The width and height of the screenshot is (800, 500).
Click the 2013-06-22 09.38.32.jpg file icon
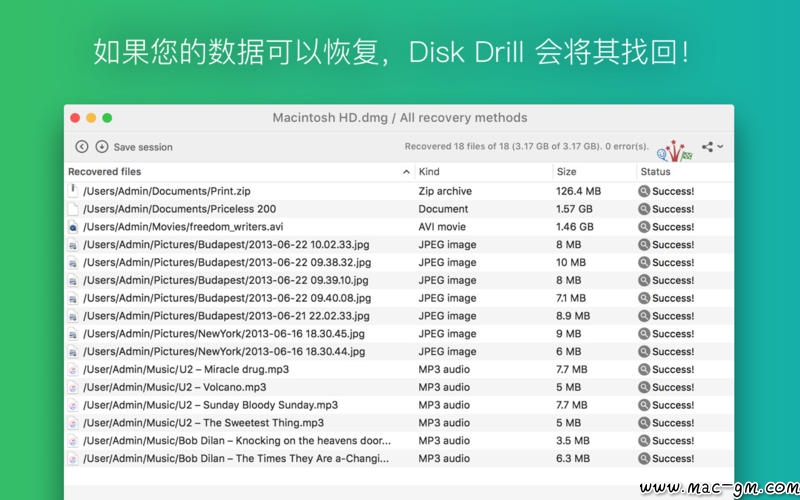point(73,262)
